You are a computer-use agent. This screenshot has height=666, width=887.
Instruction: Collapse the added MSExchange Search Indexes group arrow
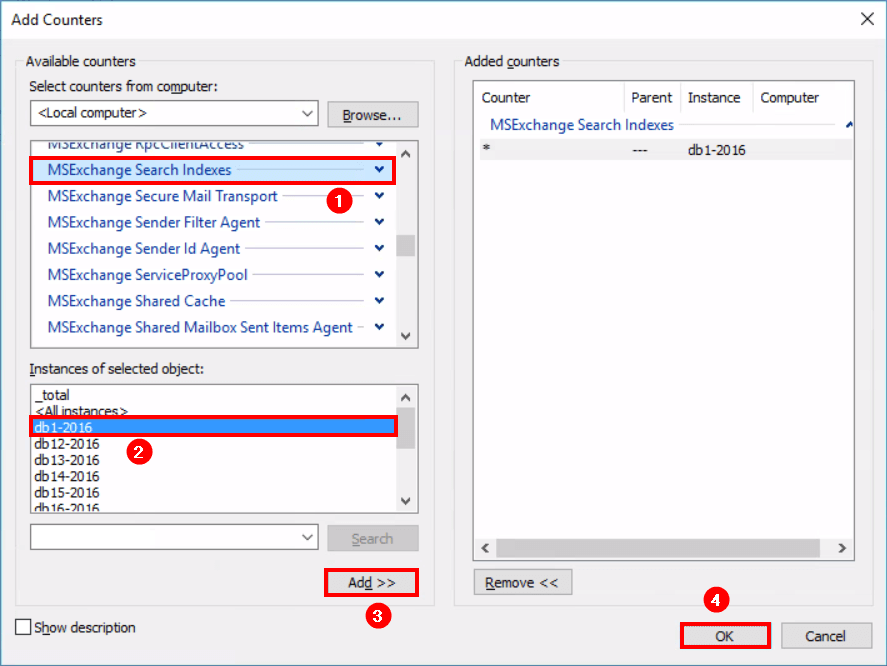tap(849, 125)
